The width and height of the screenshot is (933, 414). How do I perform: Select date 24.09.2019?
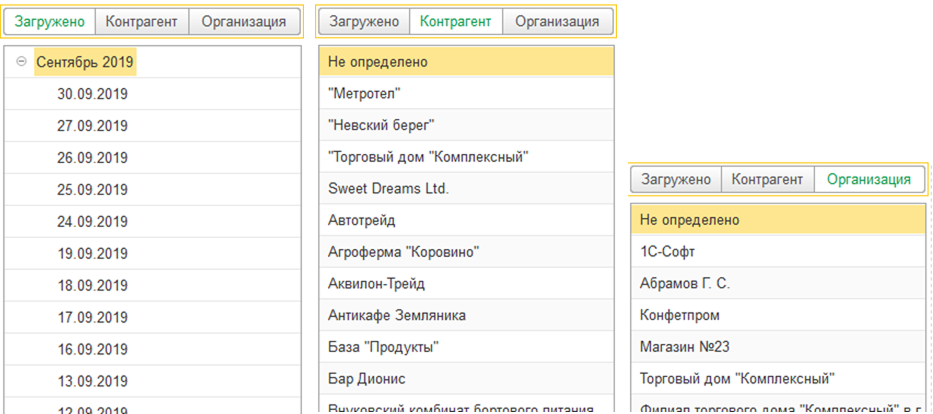click(x=153, y=221)
